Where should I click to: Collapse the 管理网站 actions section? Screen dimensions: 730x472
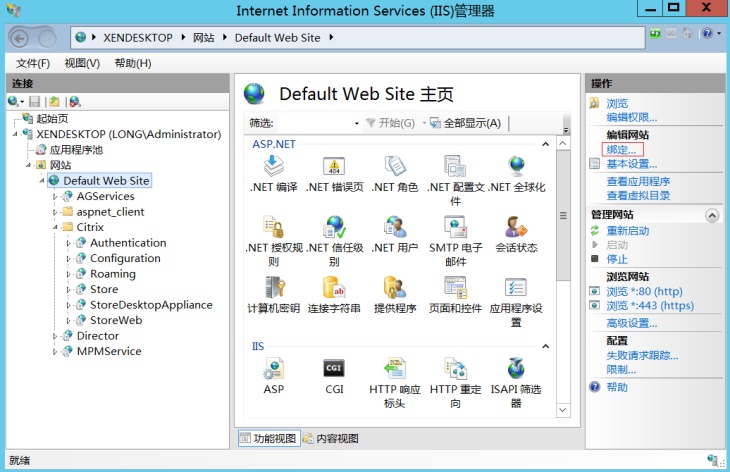point(712,216)
